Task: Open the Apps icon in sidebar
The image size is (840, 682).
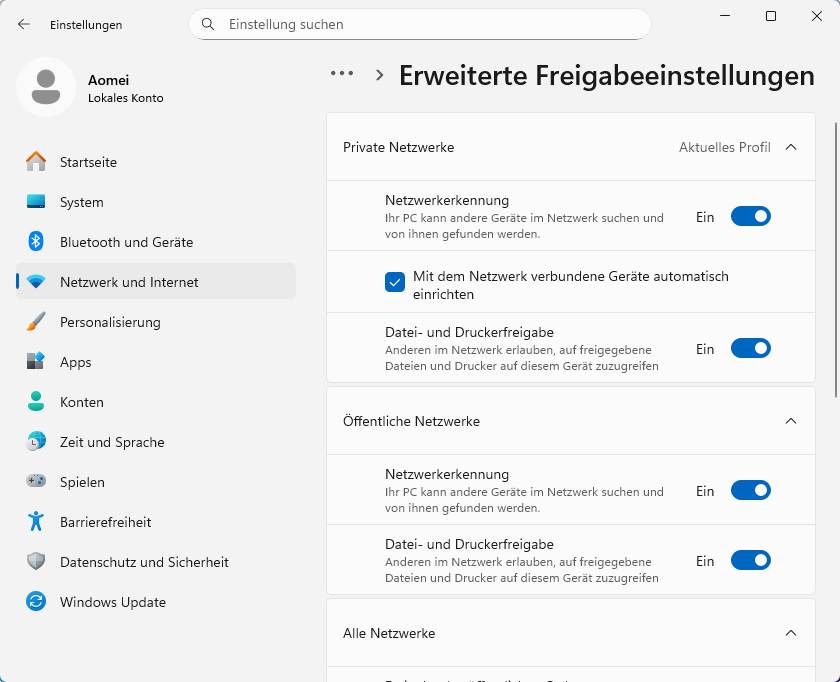Action: coord(36,362)
